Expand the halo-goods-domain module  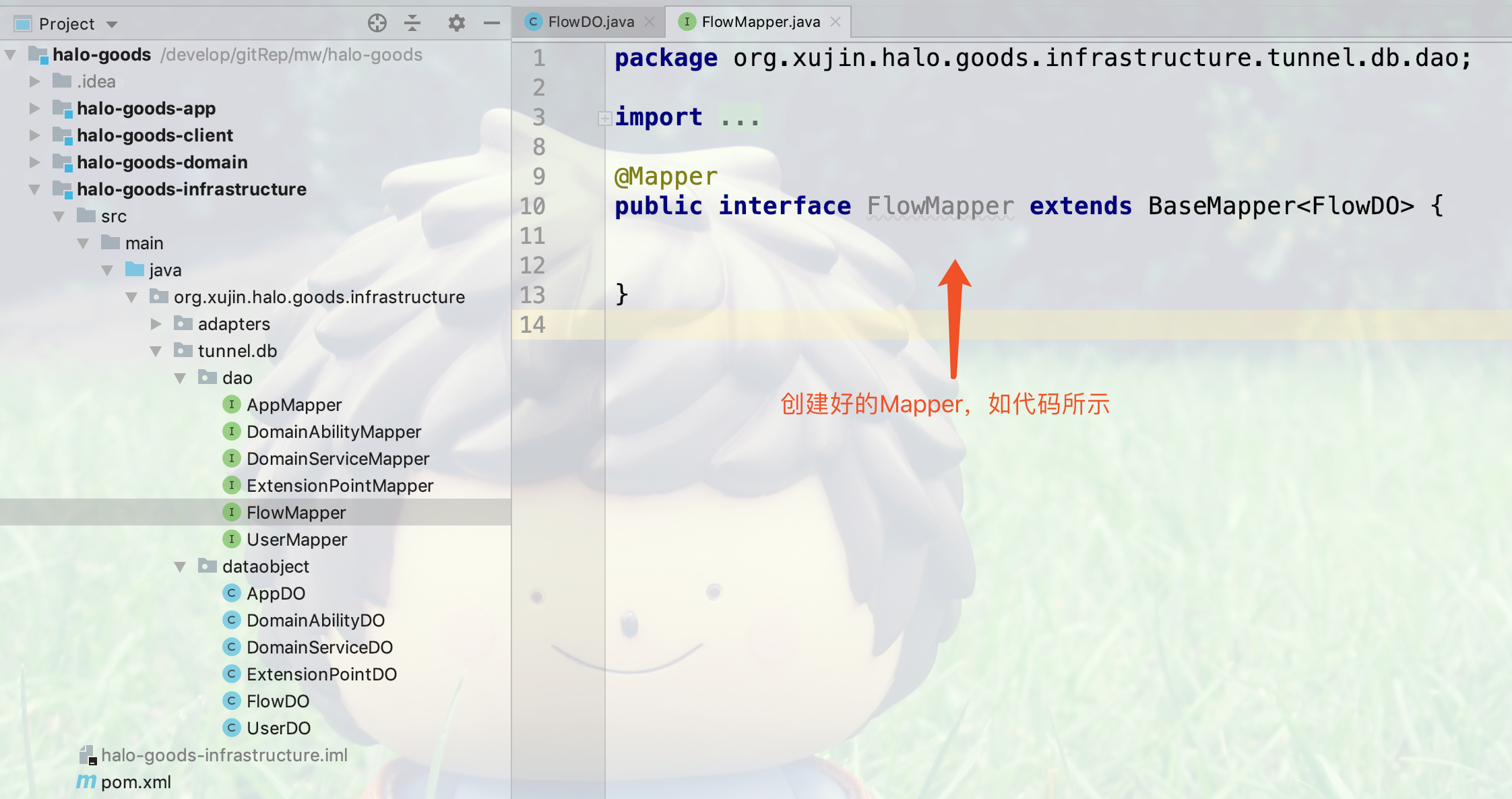pos(35,162)
